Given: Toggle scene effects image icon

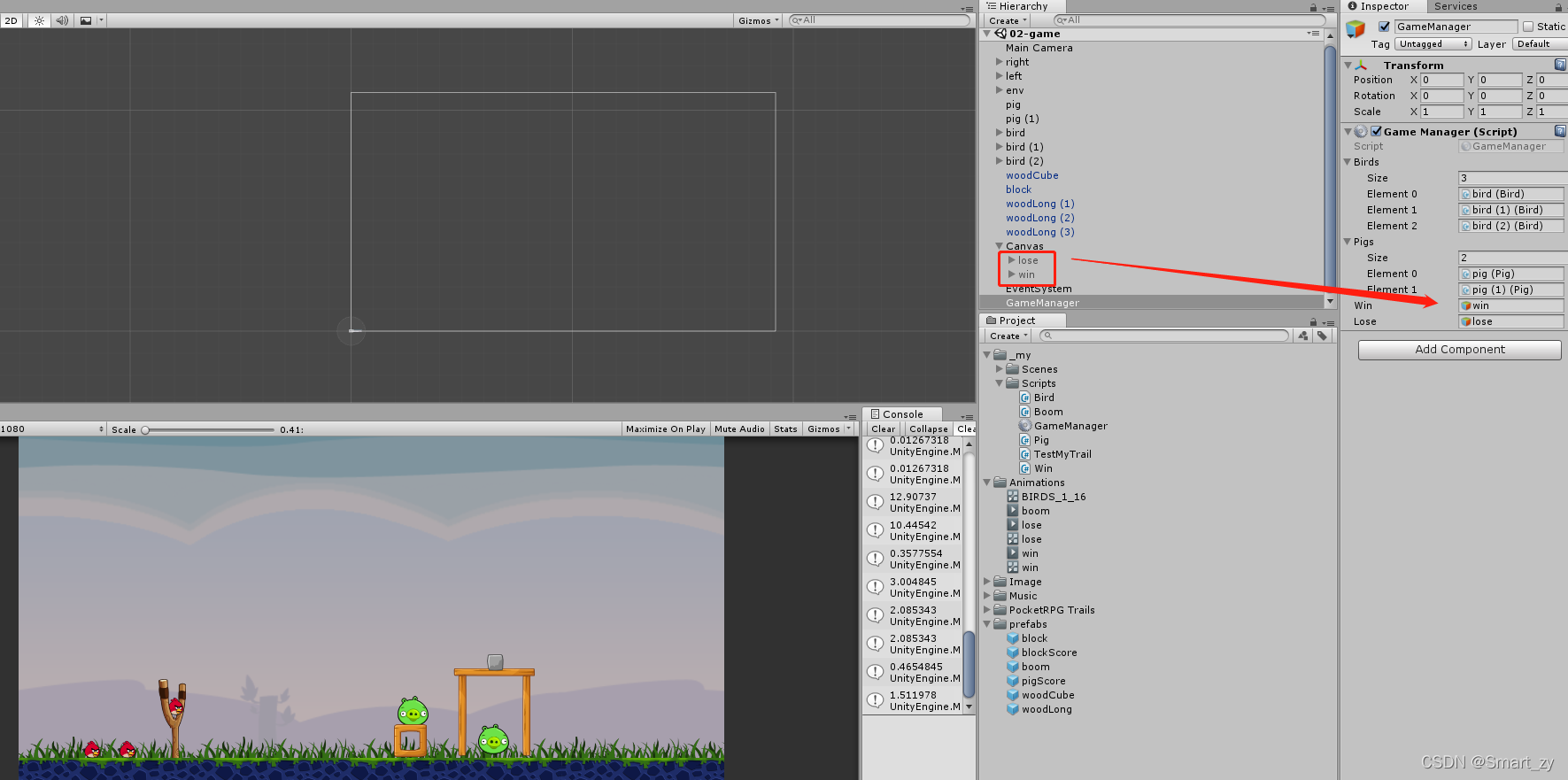Looking at the screenshot, I should pyautogui.click(x=86, y=20).
